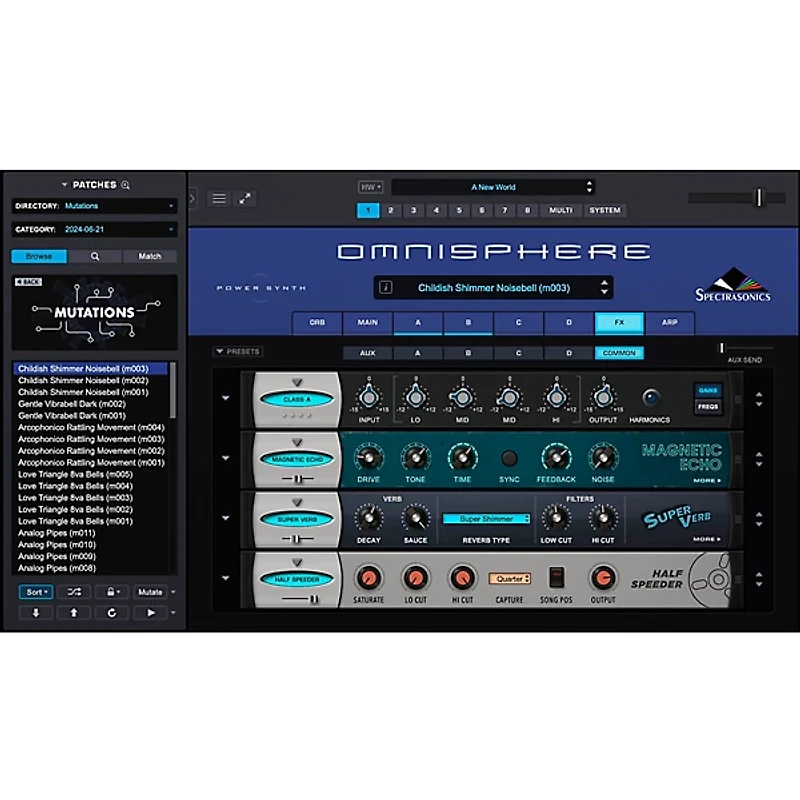Select the MULTI tab at the top
This screenshot has width=800, height=800.
560,210
